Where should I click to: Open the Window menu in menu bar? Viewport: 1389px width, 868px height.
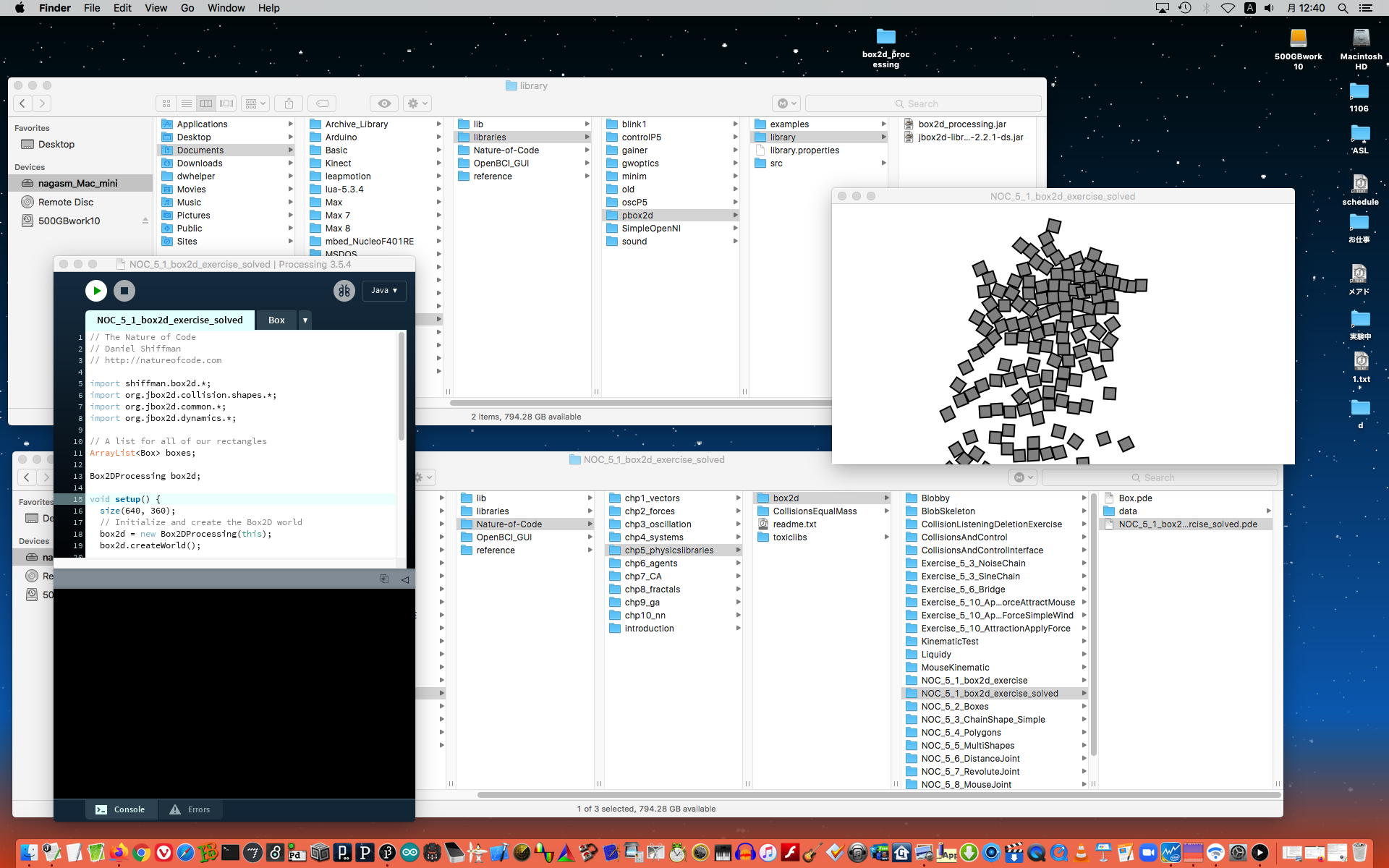click(x=226, y=8)
